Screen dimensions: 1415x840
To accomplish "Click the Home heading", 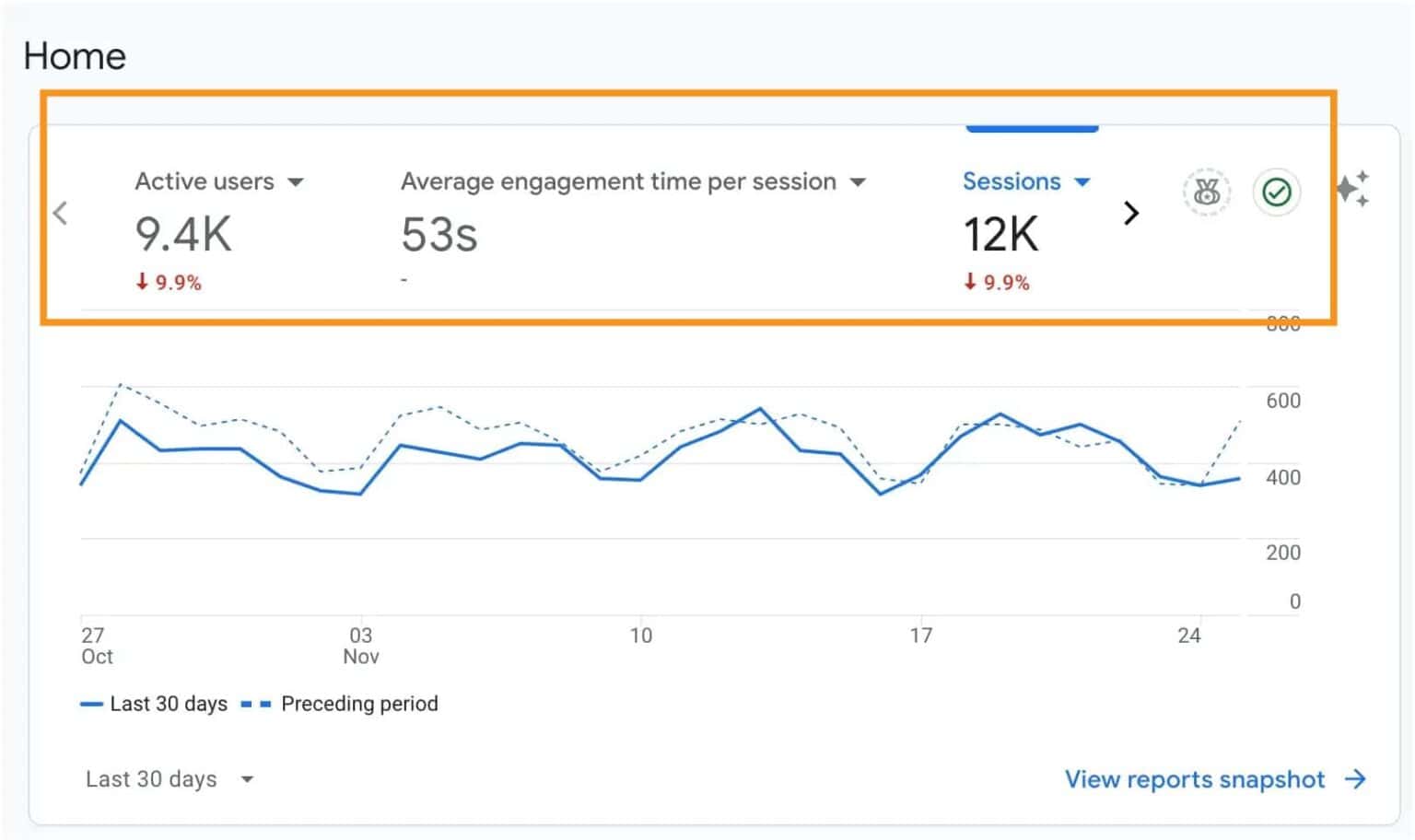I will tap(75, 56).
